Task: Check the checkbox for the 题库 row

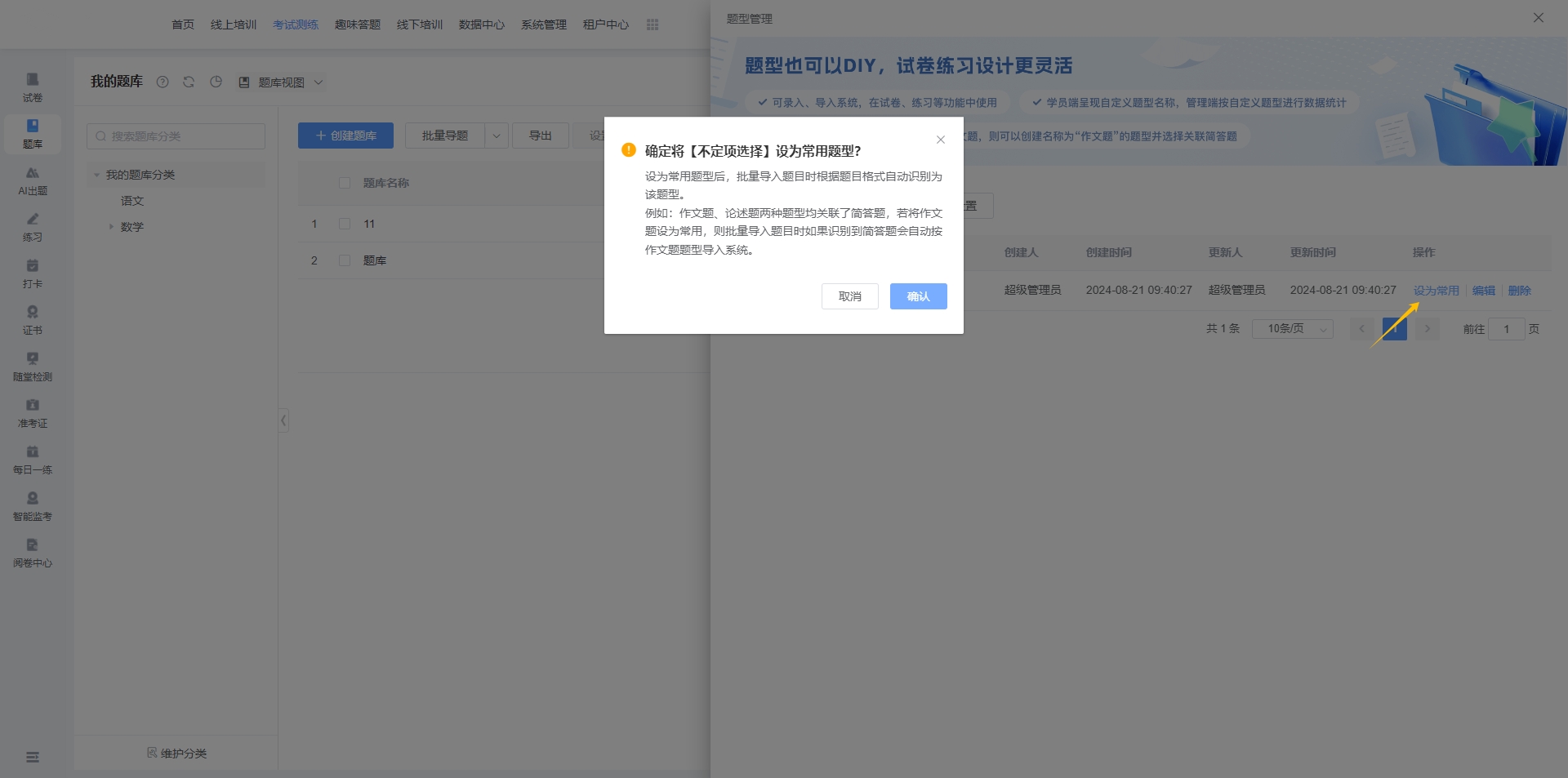Action: [x=345, y=260]
